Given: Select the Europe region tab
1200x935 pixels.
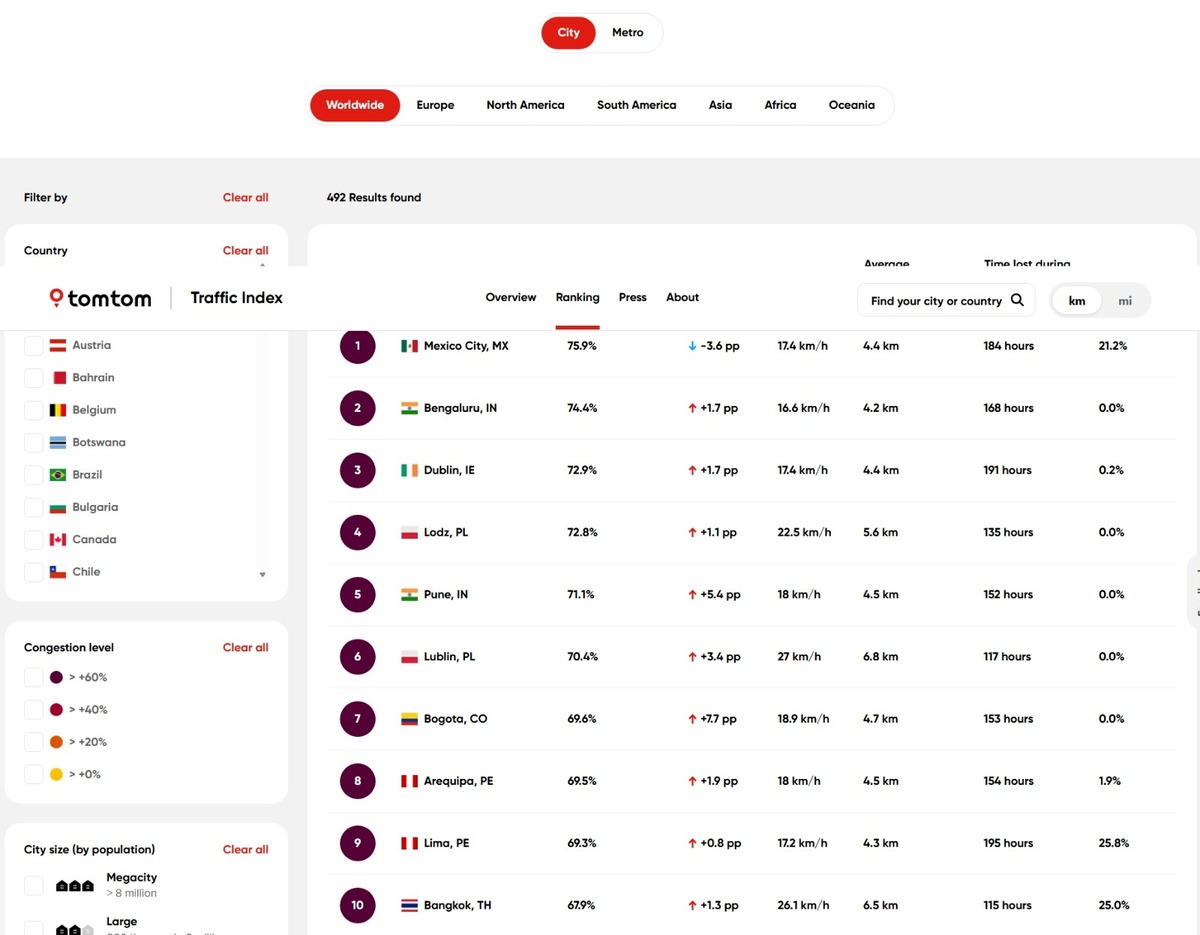Looking at the screenshot, I should pyautogui.click(x=435, y=105).
